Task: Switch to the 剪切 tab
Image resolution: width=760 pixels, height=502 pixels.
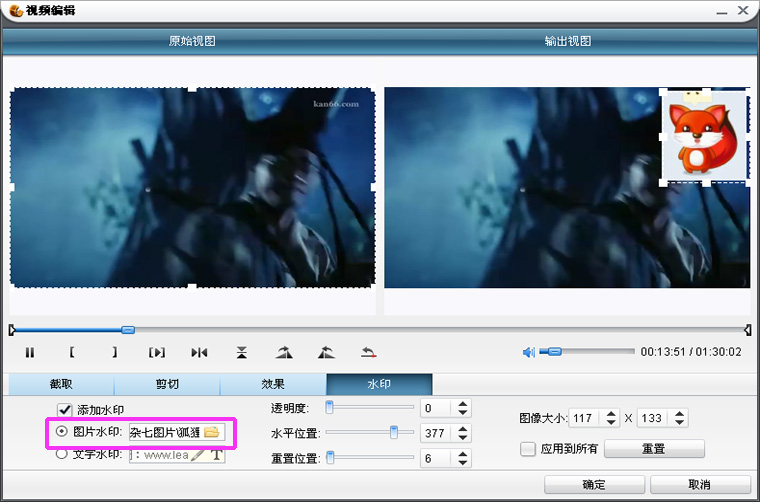Action: pos(167,384)
